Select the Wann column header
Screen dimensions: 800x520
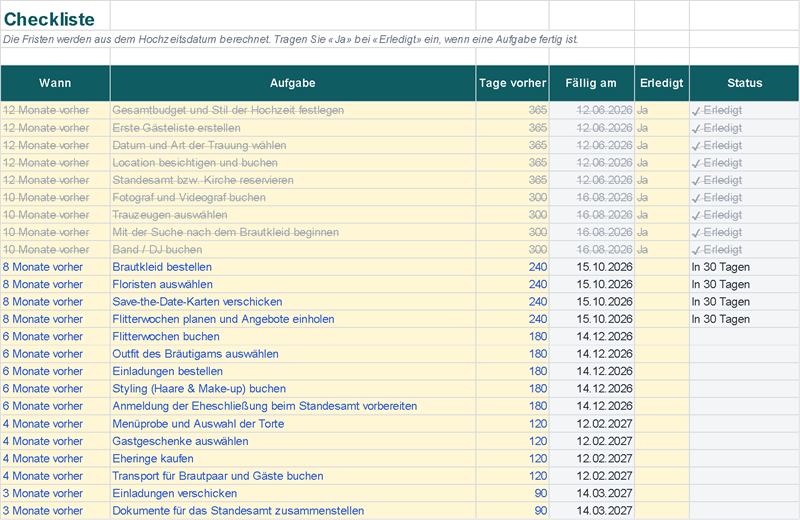[55, 83]
